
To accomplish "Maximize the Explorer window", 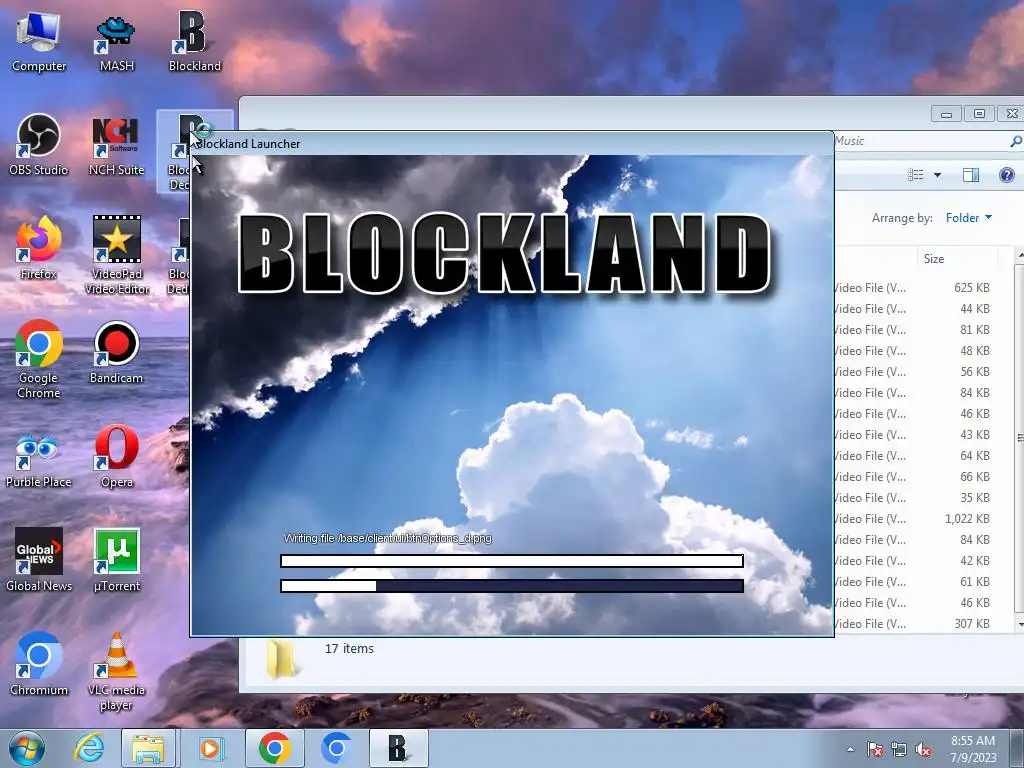I will [979, 114].
